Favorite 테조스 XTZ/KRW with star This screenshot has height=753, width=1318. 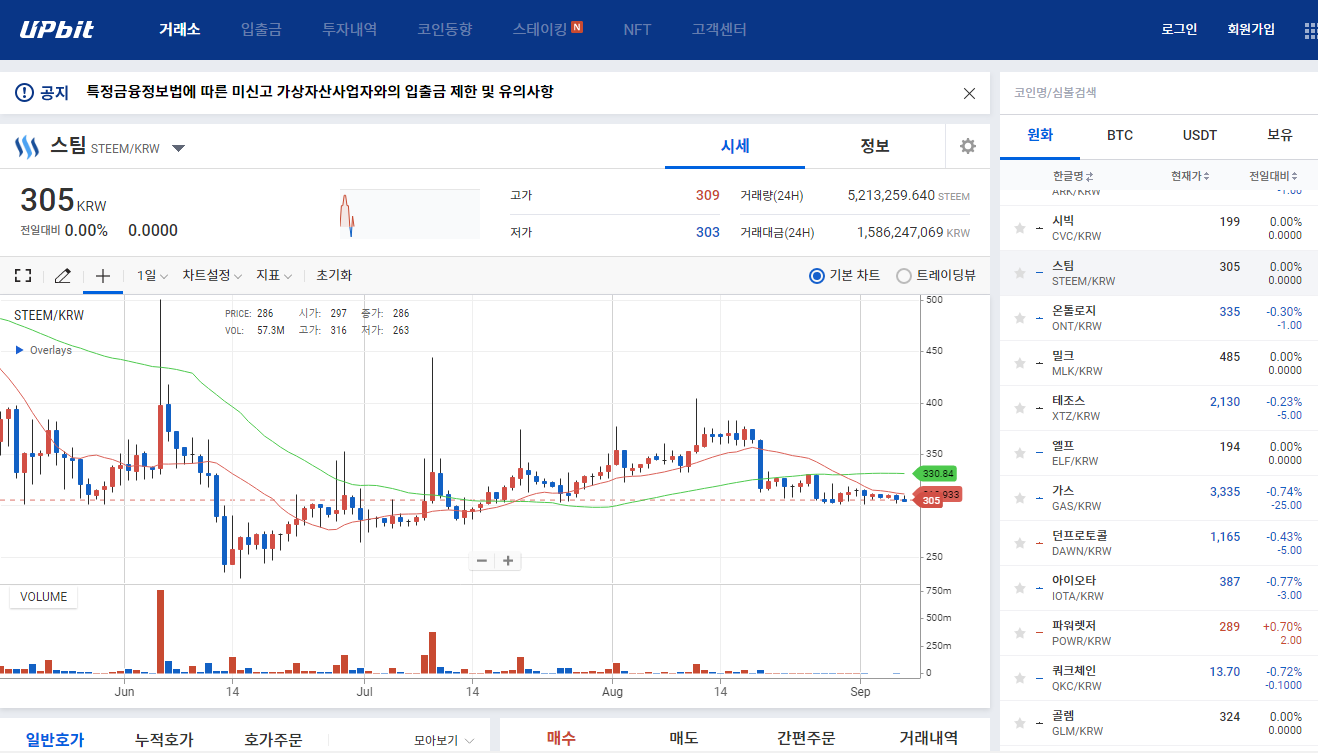[1019, 408]
